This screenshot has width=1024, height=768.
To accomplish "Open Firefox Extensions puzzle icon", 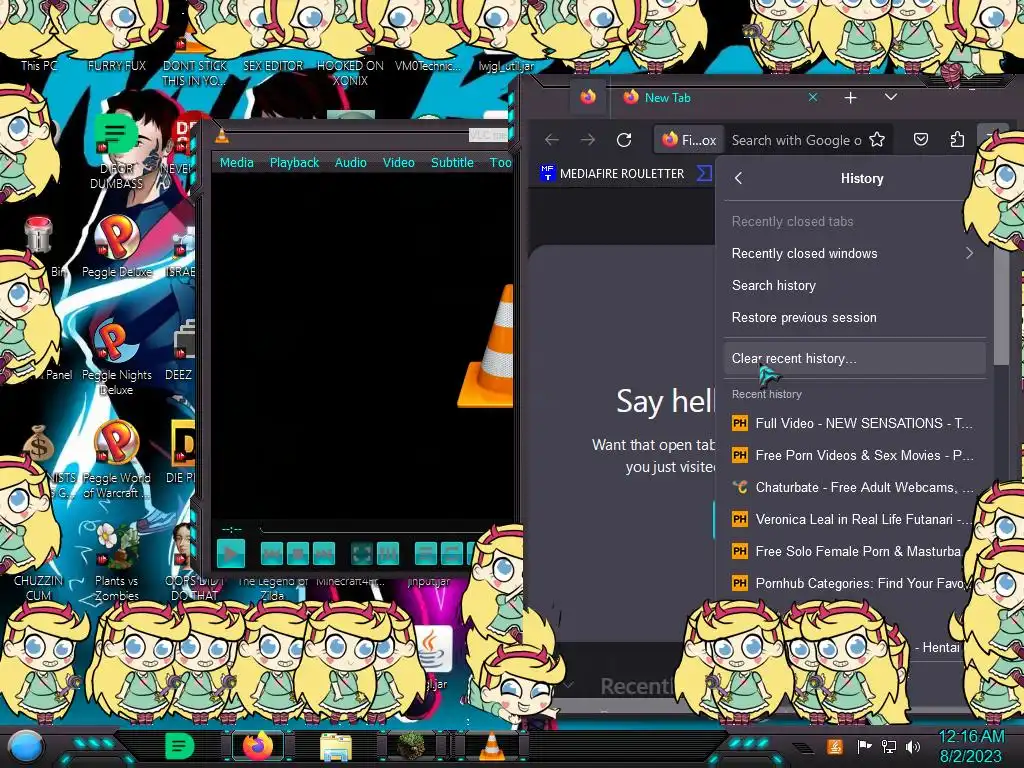I will [957, 140].
